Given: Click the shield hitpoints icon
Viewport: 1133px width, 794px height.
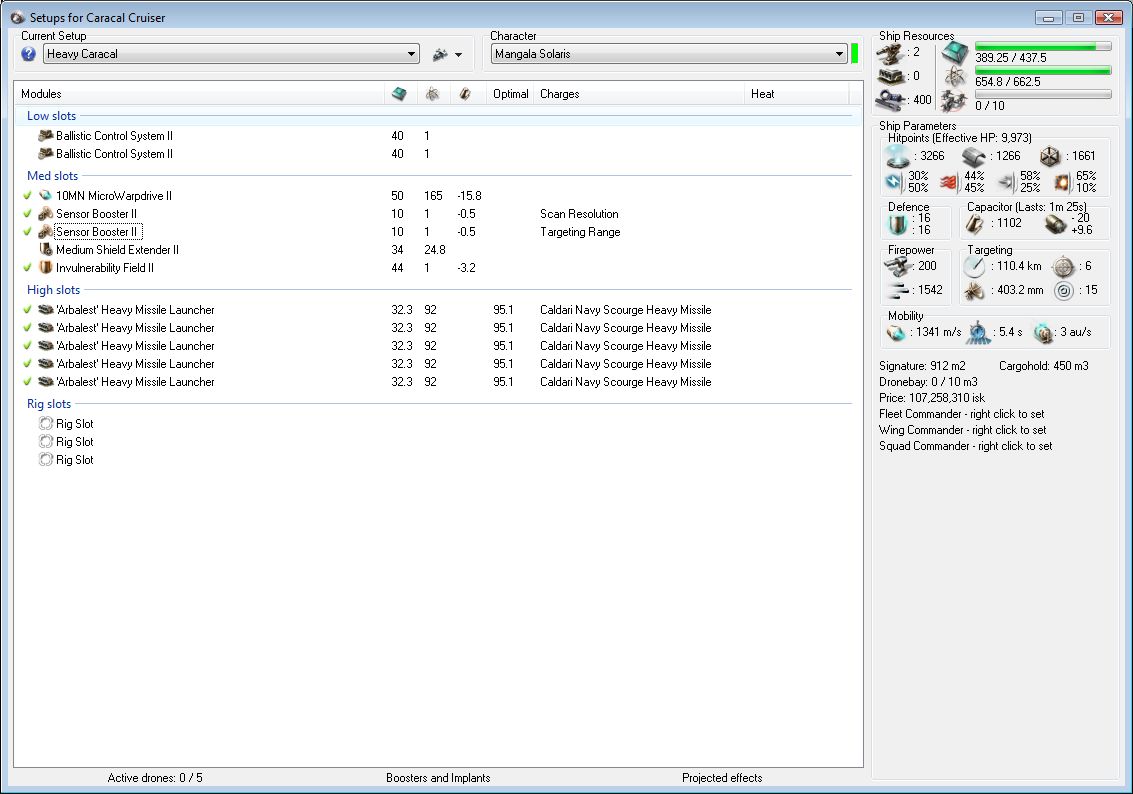Looking at the screenshot, I should coord(897,156).
